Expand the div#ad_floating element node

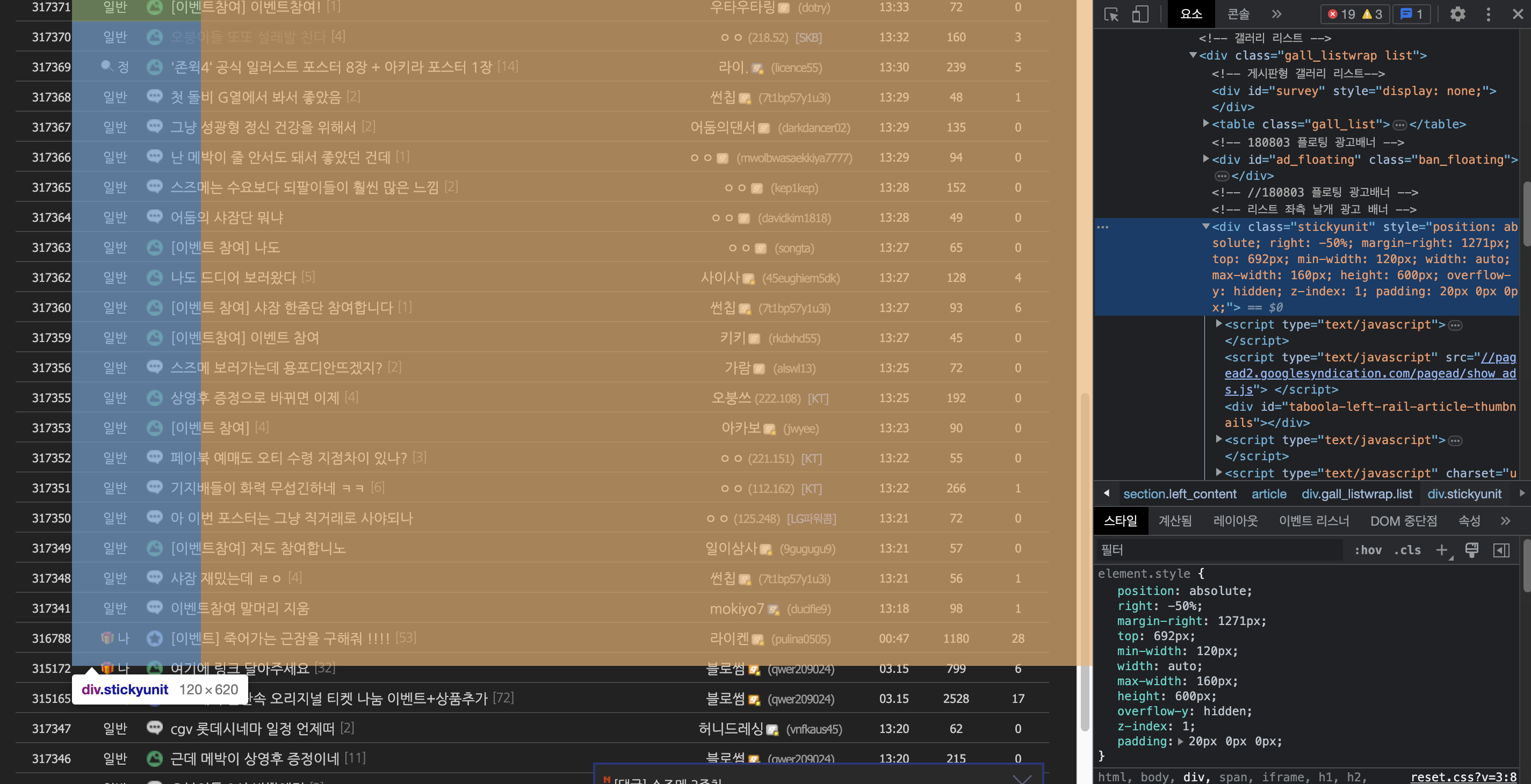(x=1207, y=159)
